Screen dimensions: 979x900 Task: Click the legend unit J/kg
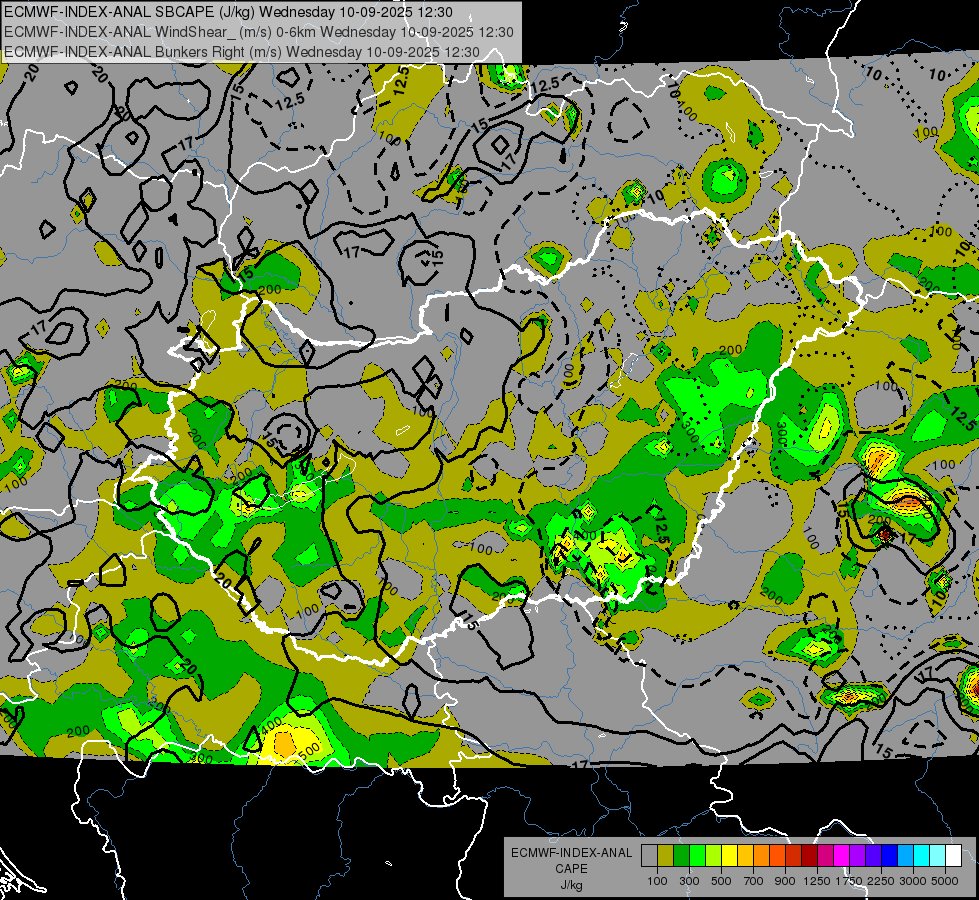coord(571,885)
